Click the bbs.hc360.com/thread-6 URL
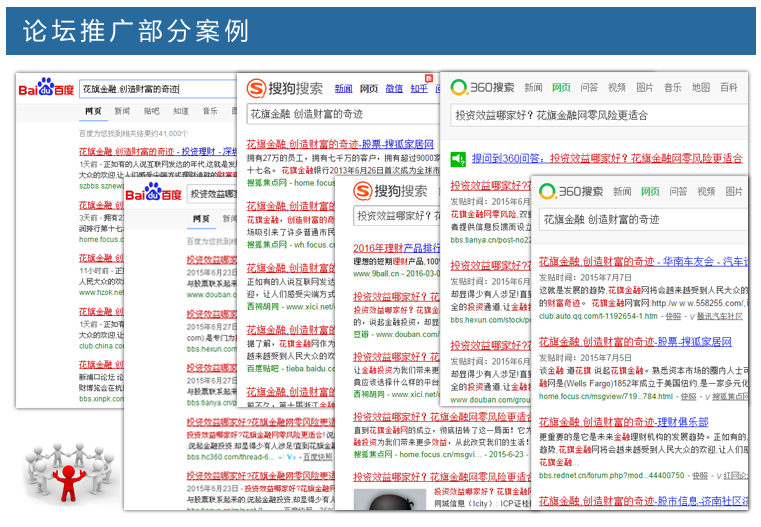Image resolution: width=761 pixels, height=527 pixels. [x=231, y=457]
